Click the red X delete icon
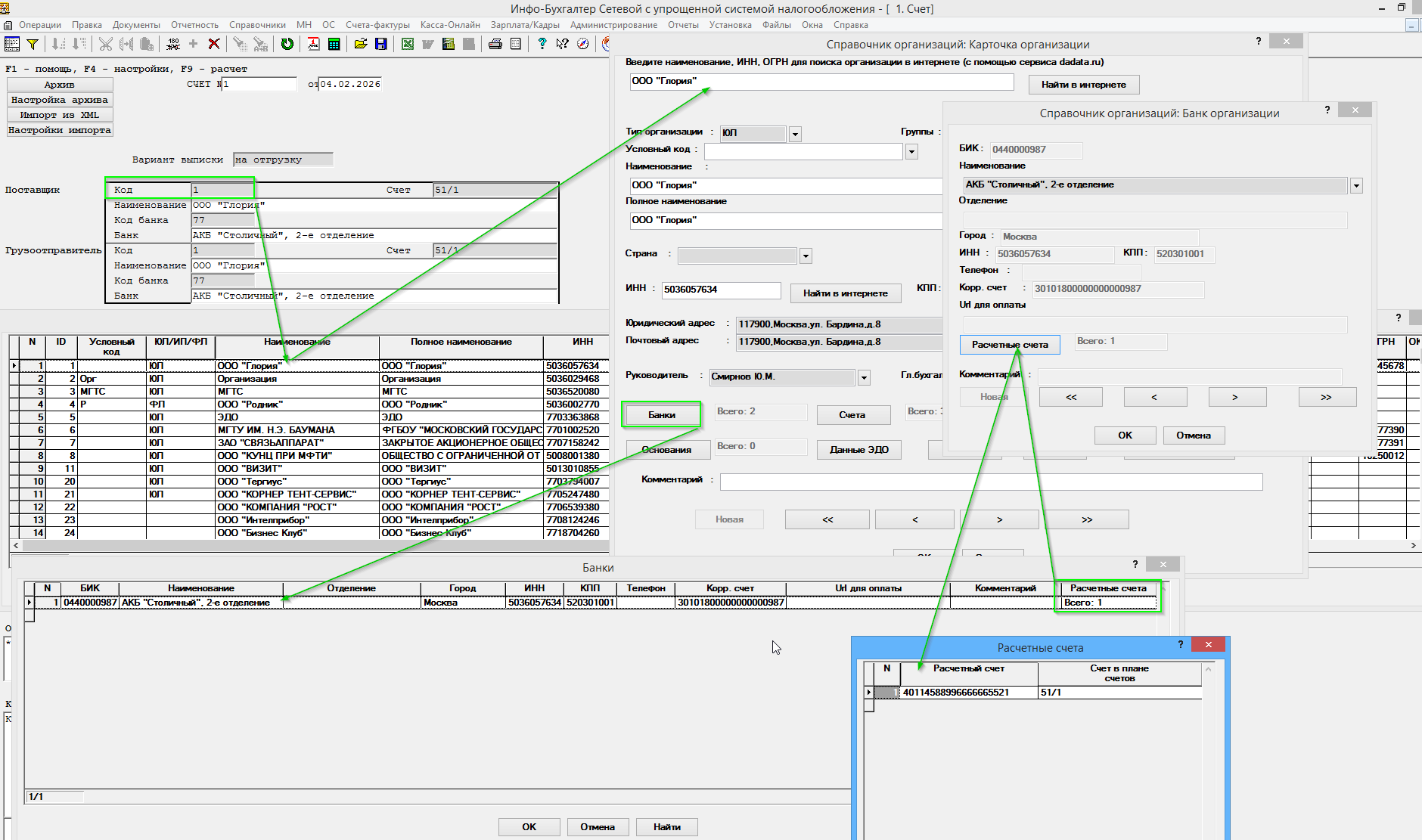Screen dimensions: 1422x840 coord(214,44)
